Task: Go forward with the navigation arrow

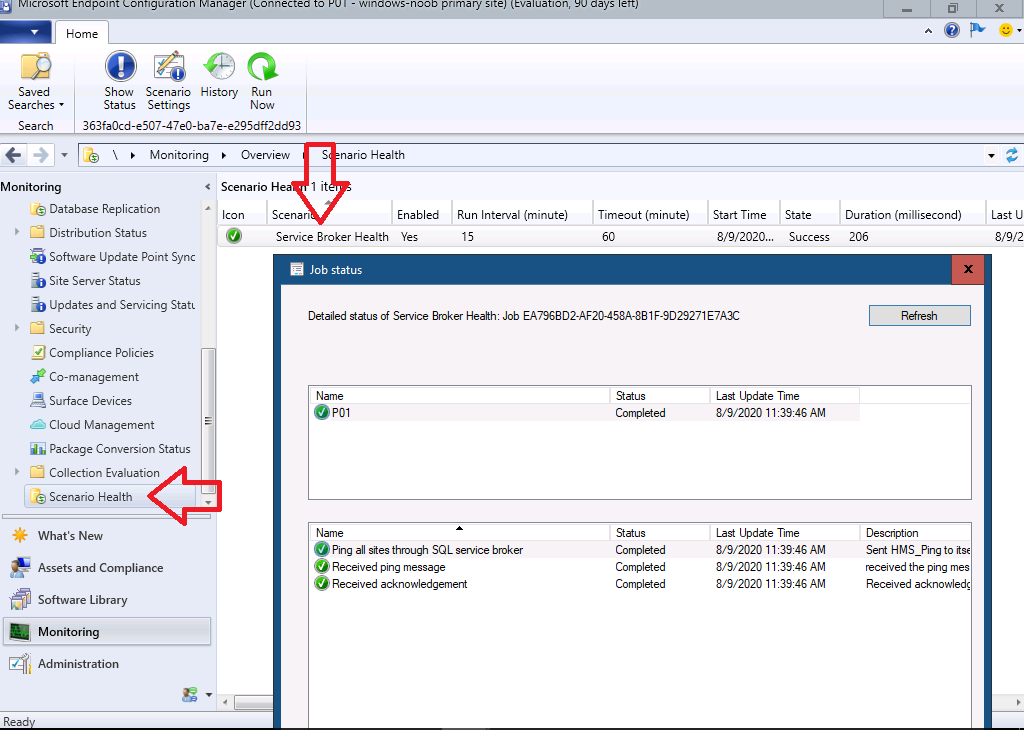Action: 40,155
